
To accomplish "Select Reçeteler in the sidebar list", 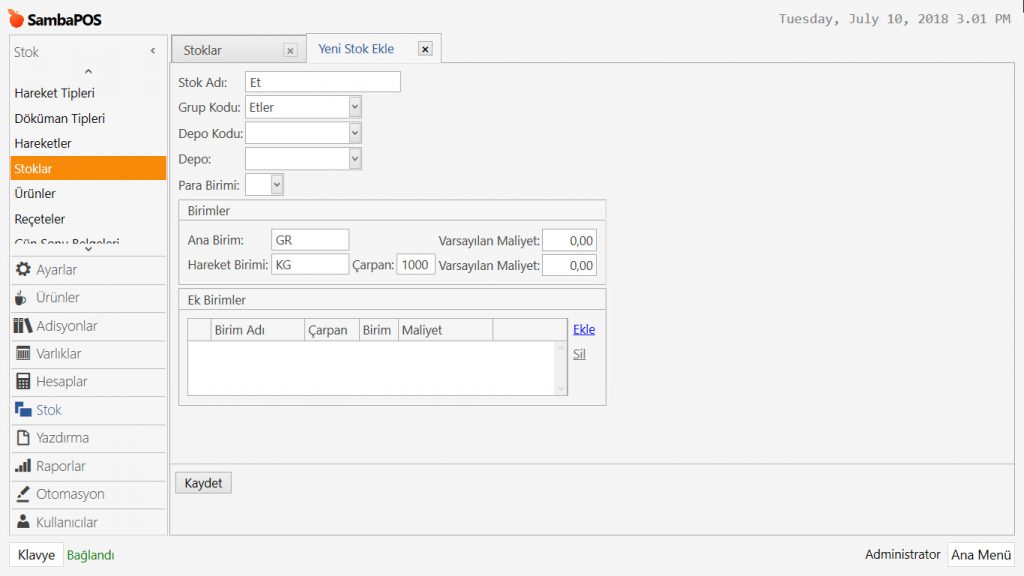I will 40,219.
